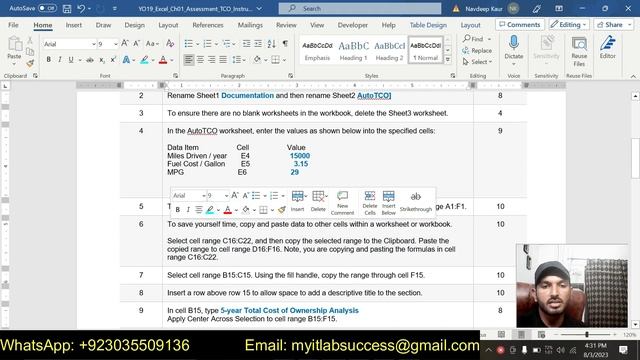
Task: Open the ribbon font name dropdown showing Arial
Action: coord(94,44)
